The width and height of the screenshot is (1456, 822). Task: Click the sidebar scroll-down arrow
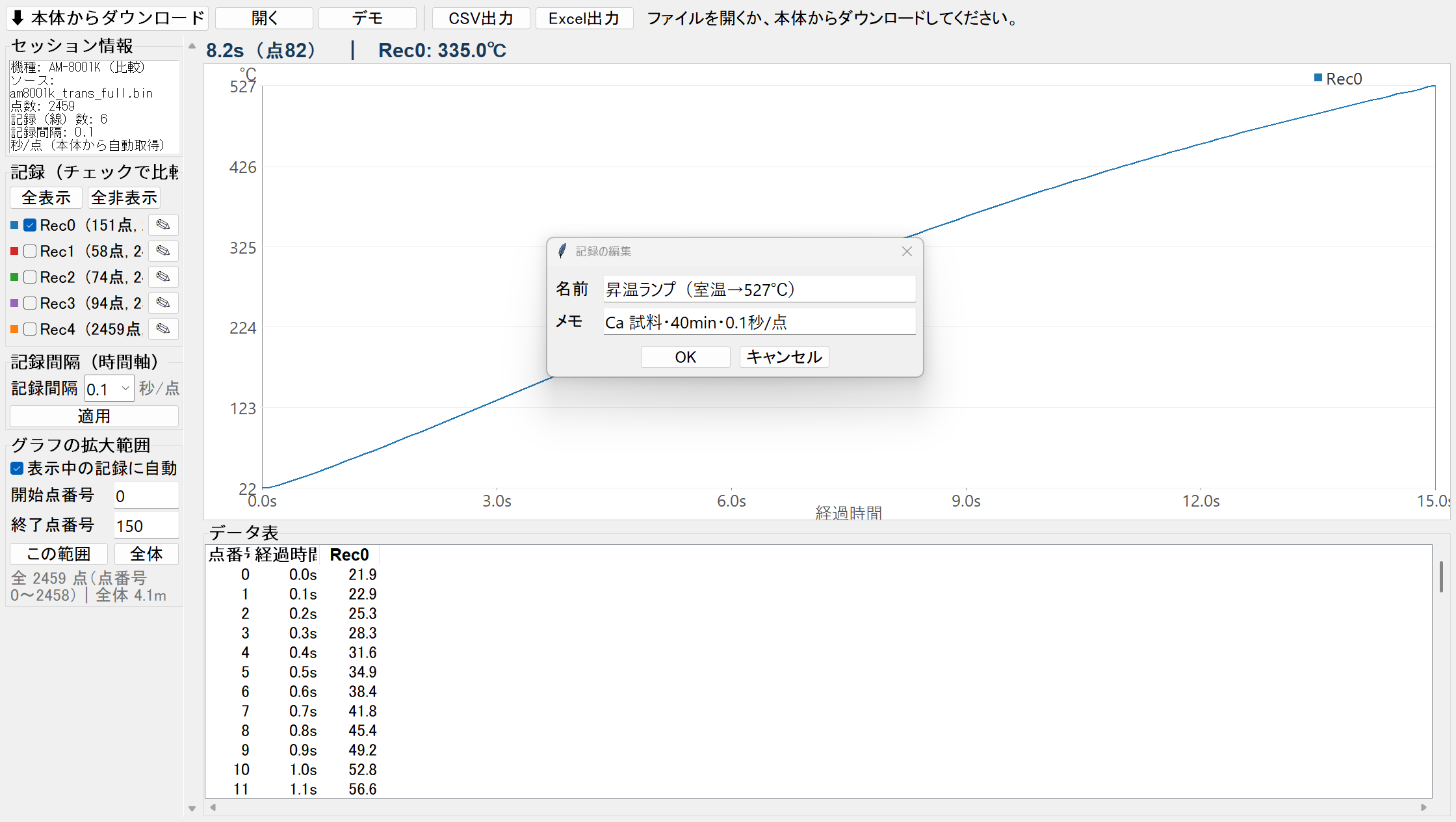click(192, 808)
